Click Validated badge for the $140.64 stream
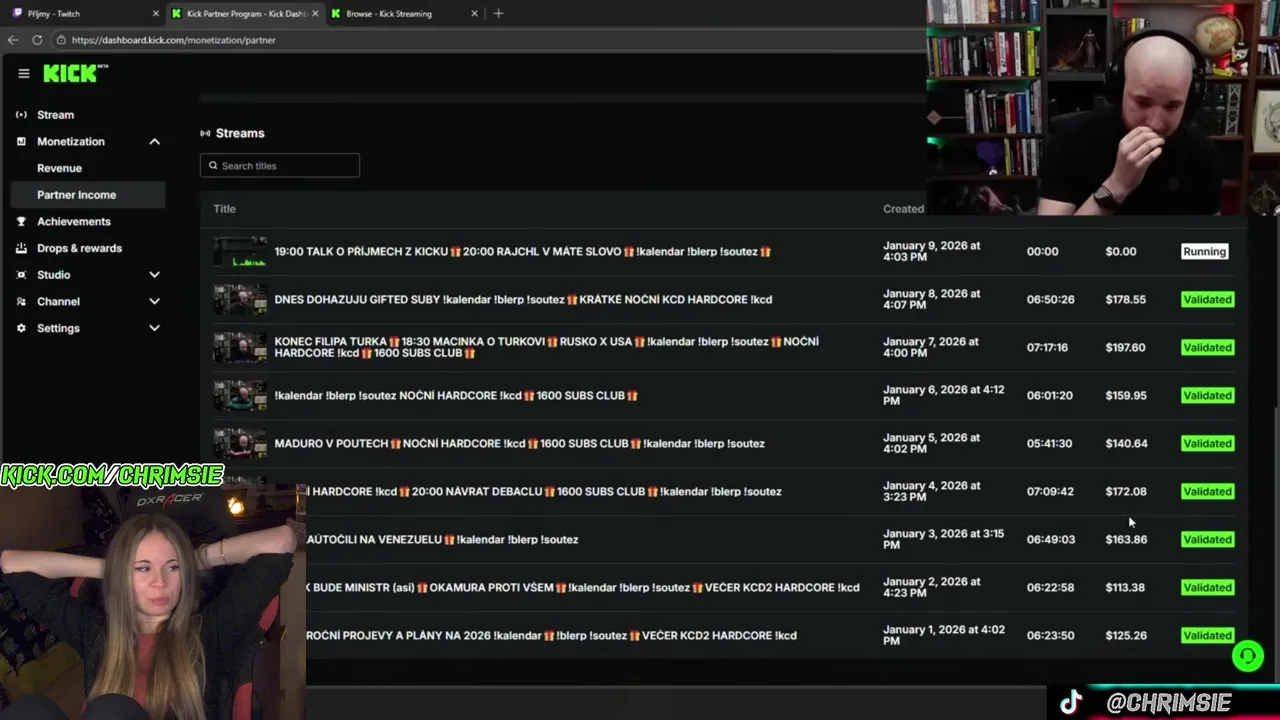Image resolution: width=1280 pixels, height=720 pixels. click(1207, 444)
